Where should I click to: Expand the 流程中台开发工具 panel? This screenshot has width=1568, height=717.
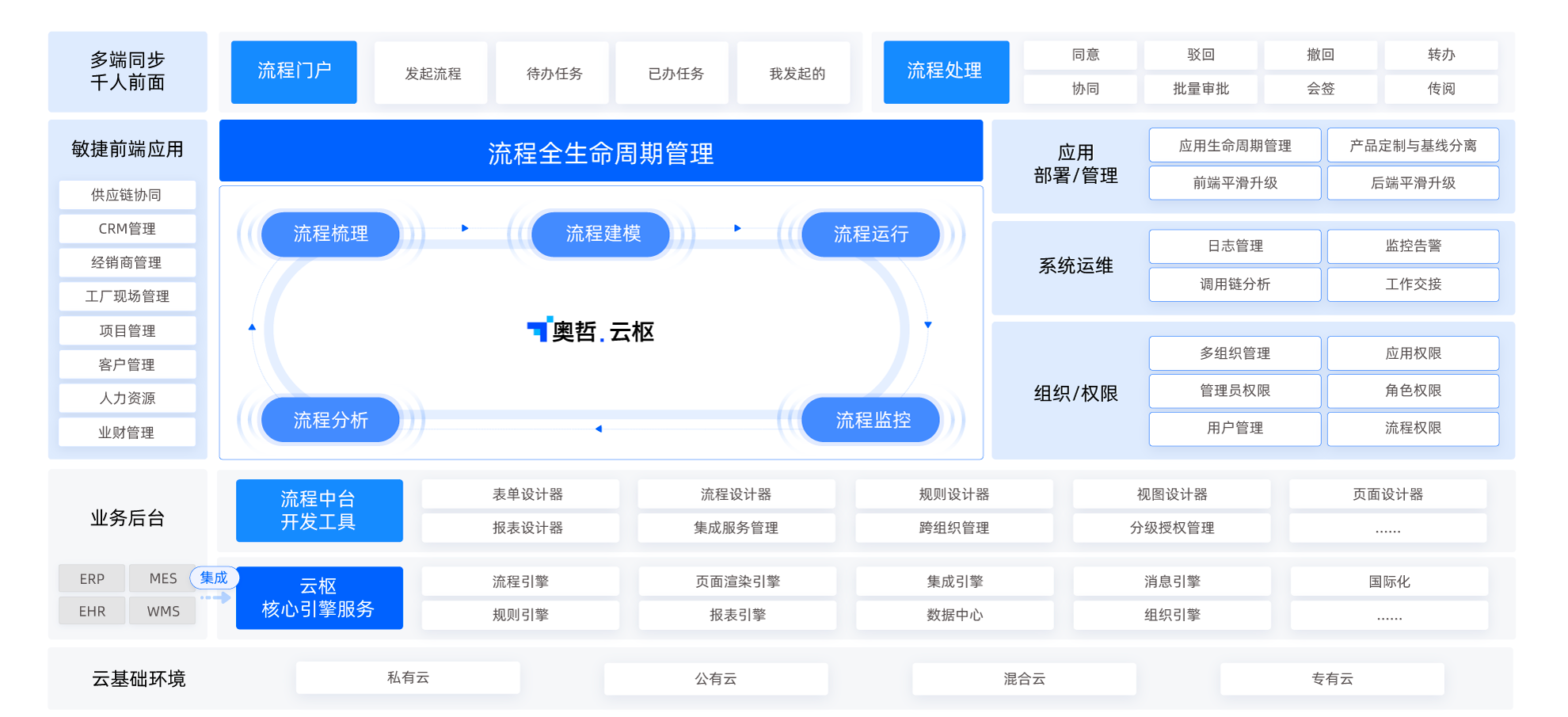[x=319, y=510]
